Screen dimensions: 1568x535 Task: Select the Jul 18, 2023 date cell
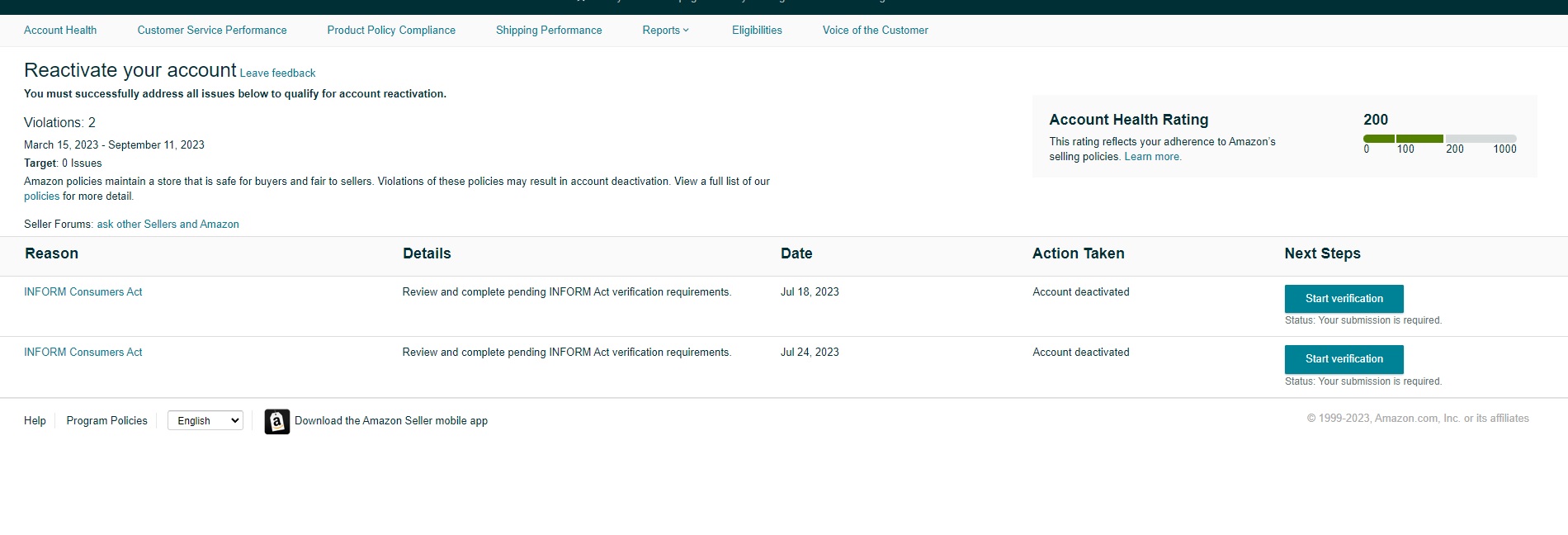pyautogui.click(x=810, y=292)
